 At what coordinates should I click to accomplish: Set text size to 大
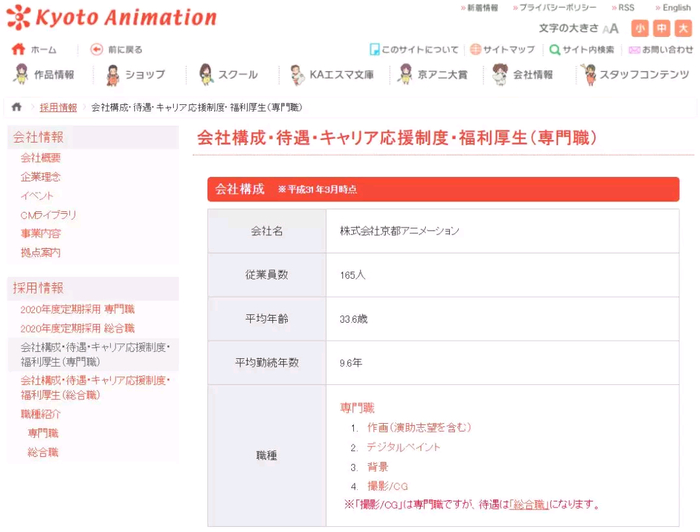tap(682, 29)
